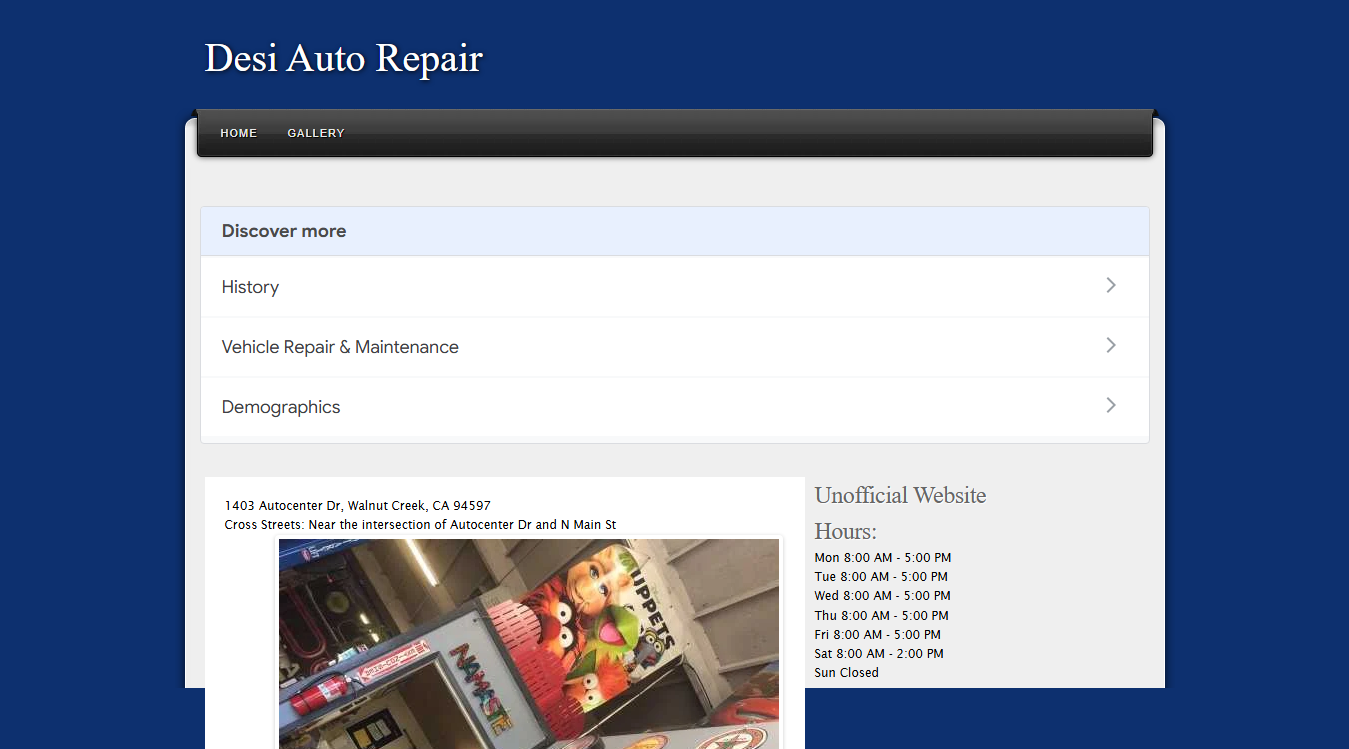This screenshot has width=1349, height=749.
Task: Open the Desi Auto Repair site title
Action: [343, 58]
